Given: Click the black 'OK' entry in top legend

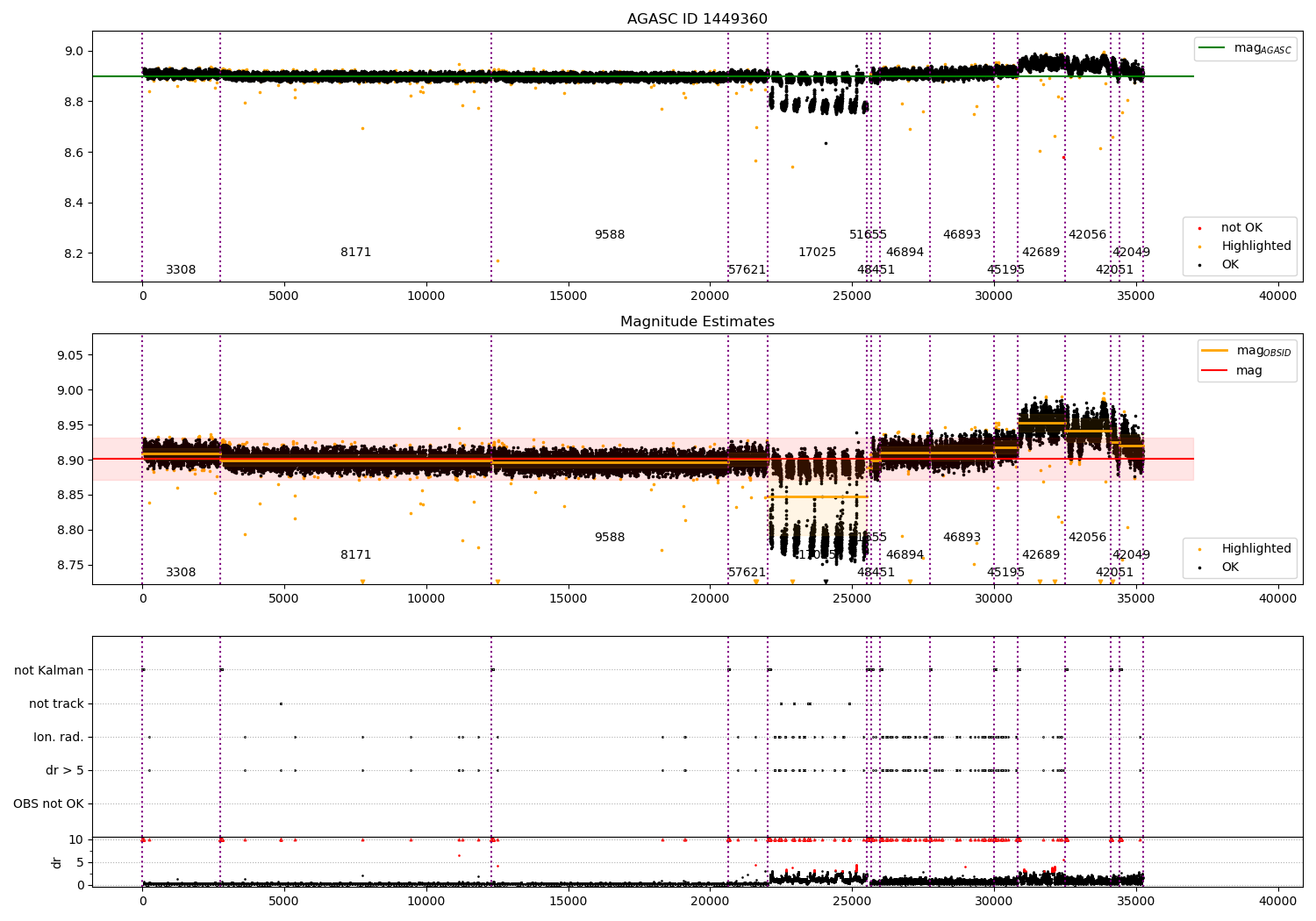Looking at the screenshot, I should click(1230, 264).
